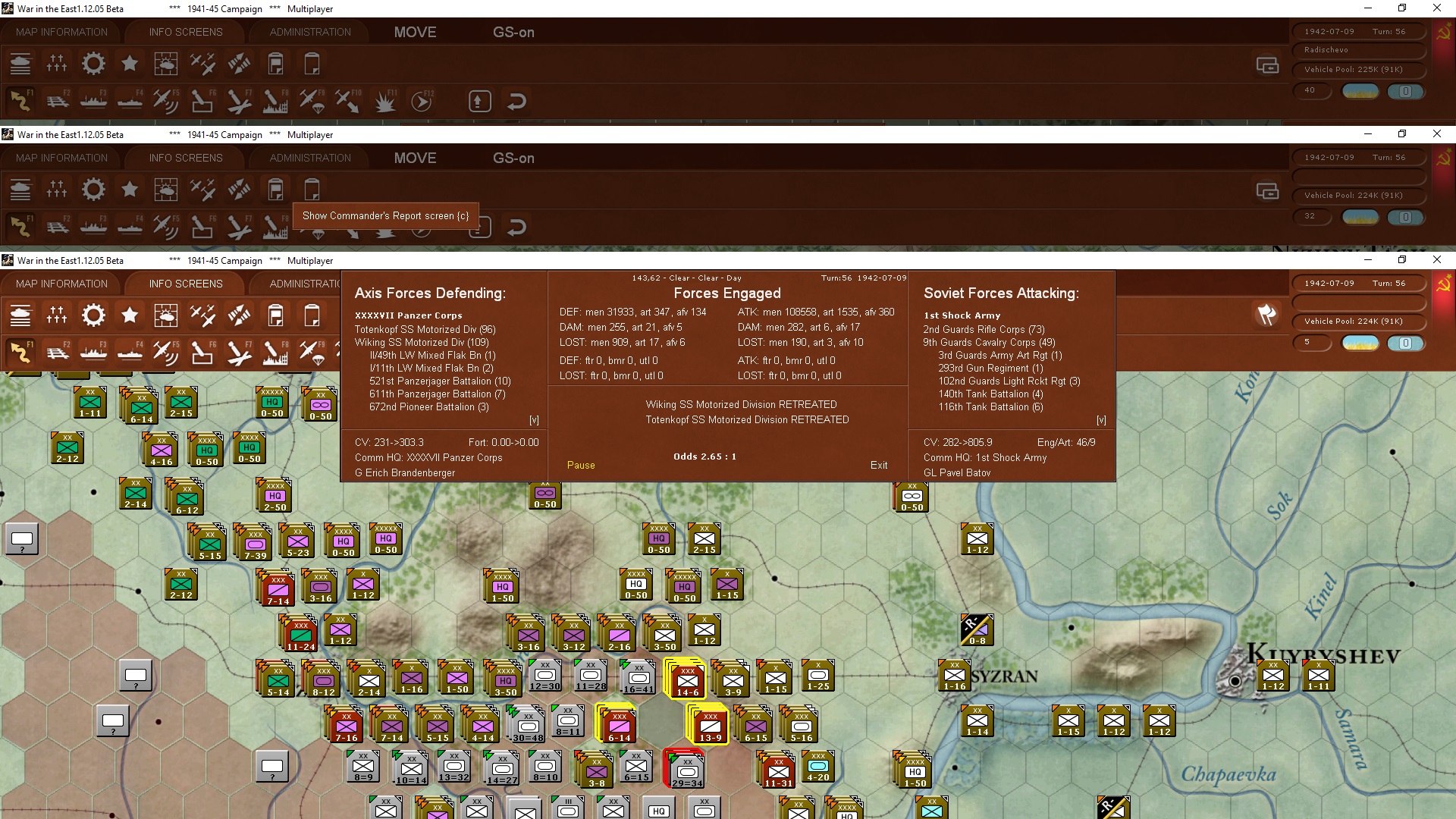Image resolution: width=1456 pixels, height=819 pixels.
Task: Click Totenkopf SS Motorized Div entry
Action: click(x=425, y=329)
